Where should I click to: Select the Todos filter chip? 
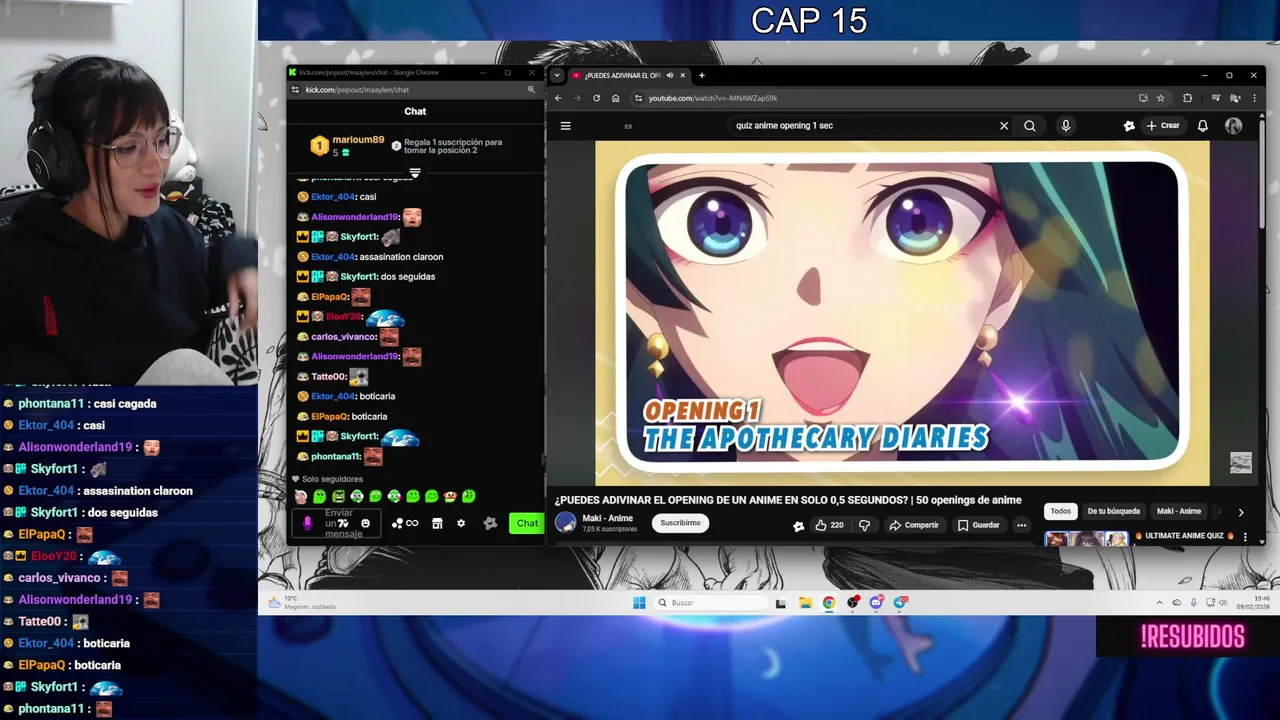[x=1060, y=511]
